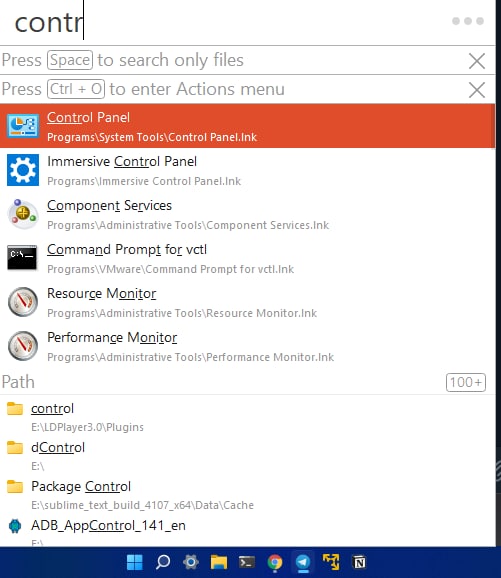
Task: Click the Immersive Control Panel.lnk path
Action: click(144, 181)
